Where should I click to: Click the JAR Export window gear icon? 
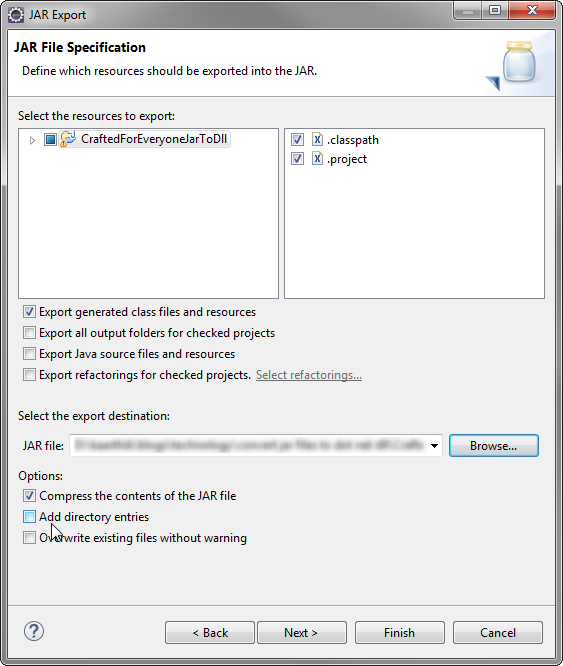pyautogui.click(x=16, y=15)
